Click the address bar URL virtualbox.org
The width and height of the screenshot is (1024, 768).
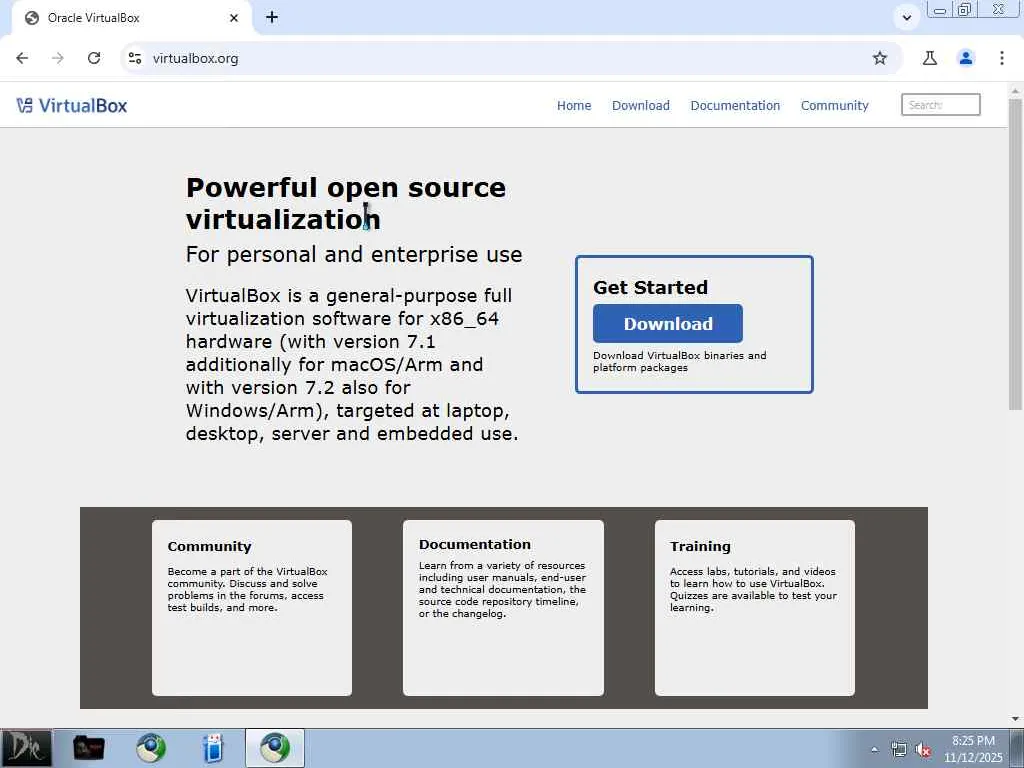click(x=195, y=58)
